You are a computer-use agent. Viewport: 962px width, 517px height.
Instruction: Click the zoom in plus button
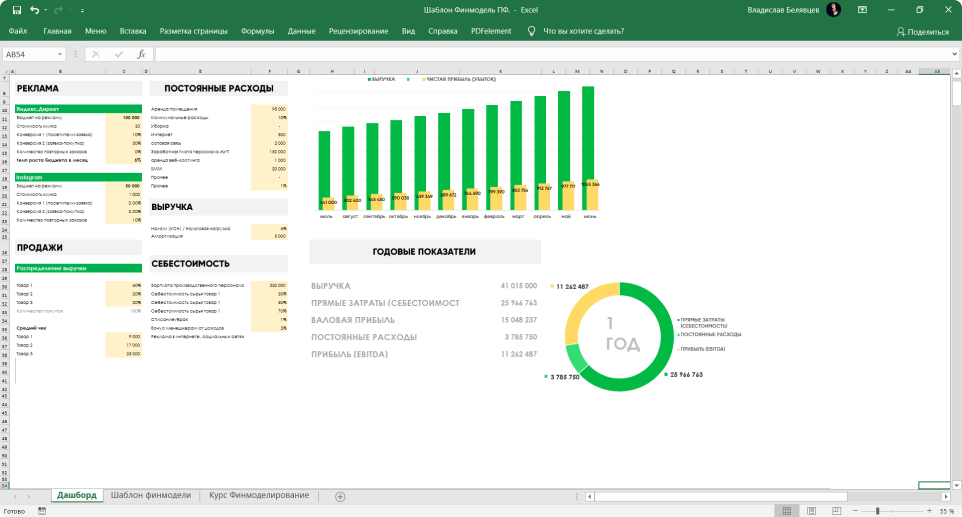(x=928, y=511)
